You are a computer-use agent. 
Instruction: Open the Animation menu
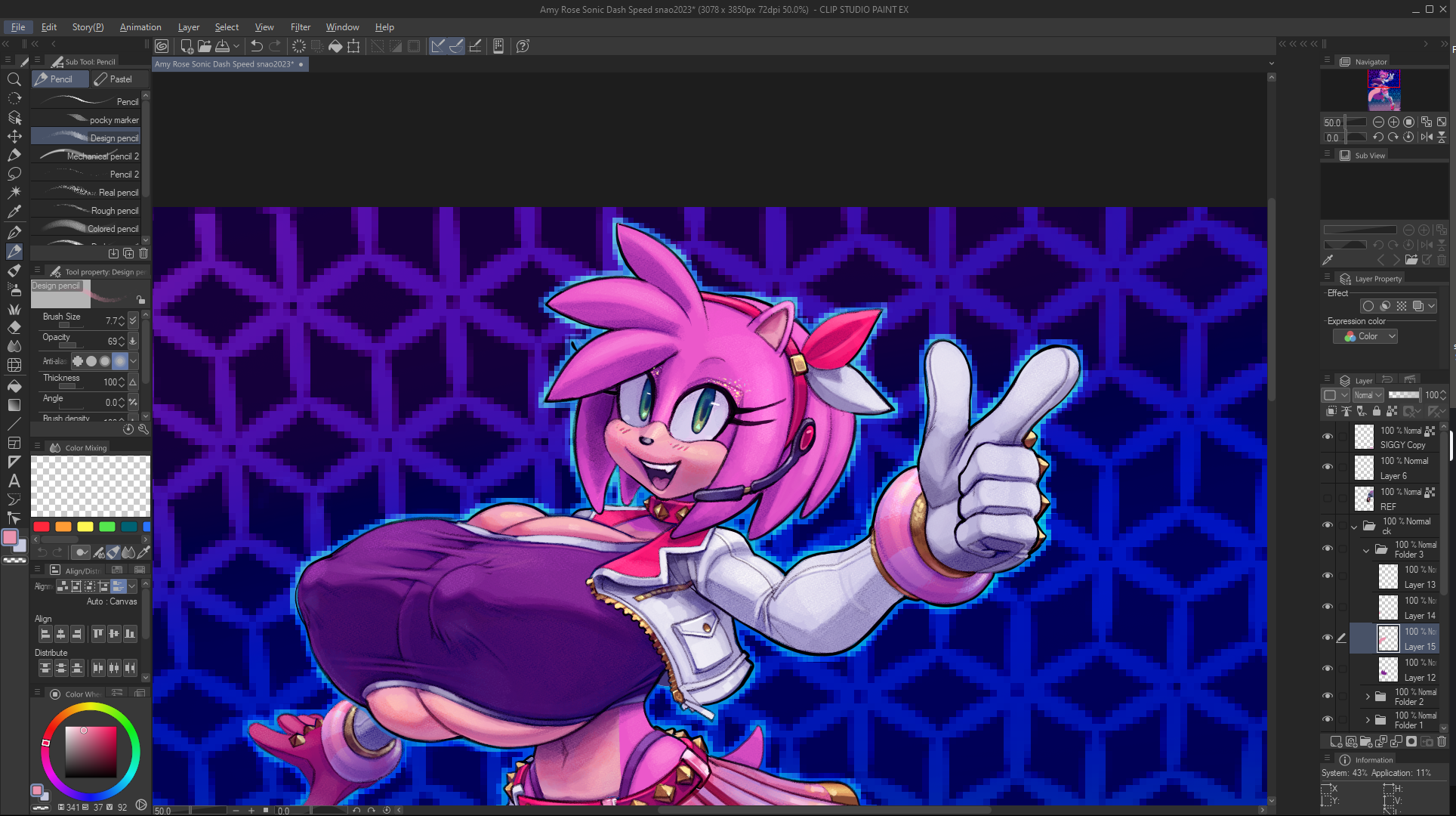pyautogui.click(x=140, y=27)
